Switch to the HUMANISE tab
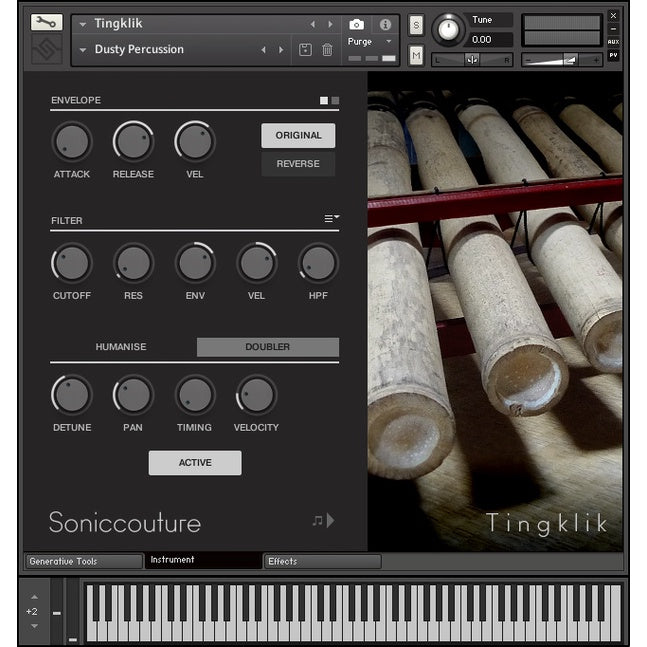This screenshot has height=647, width=647. coord(121,347)
